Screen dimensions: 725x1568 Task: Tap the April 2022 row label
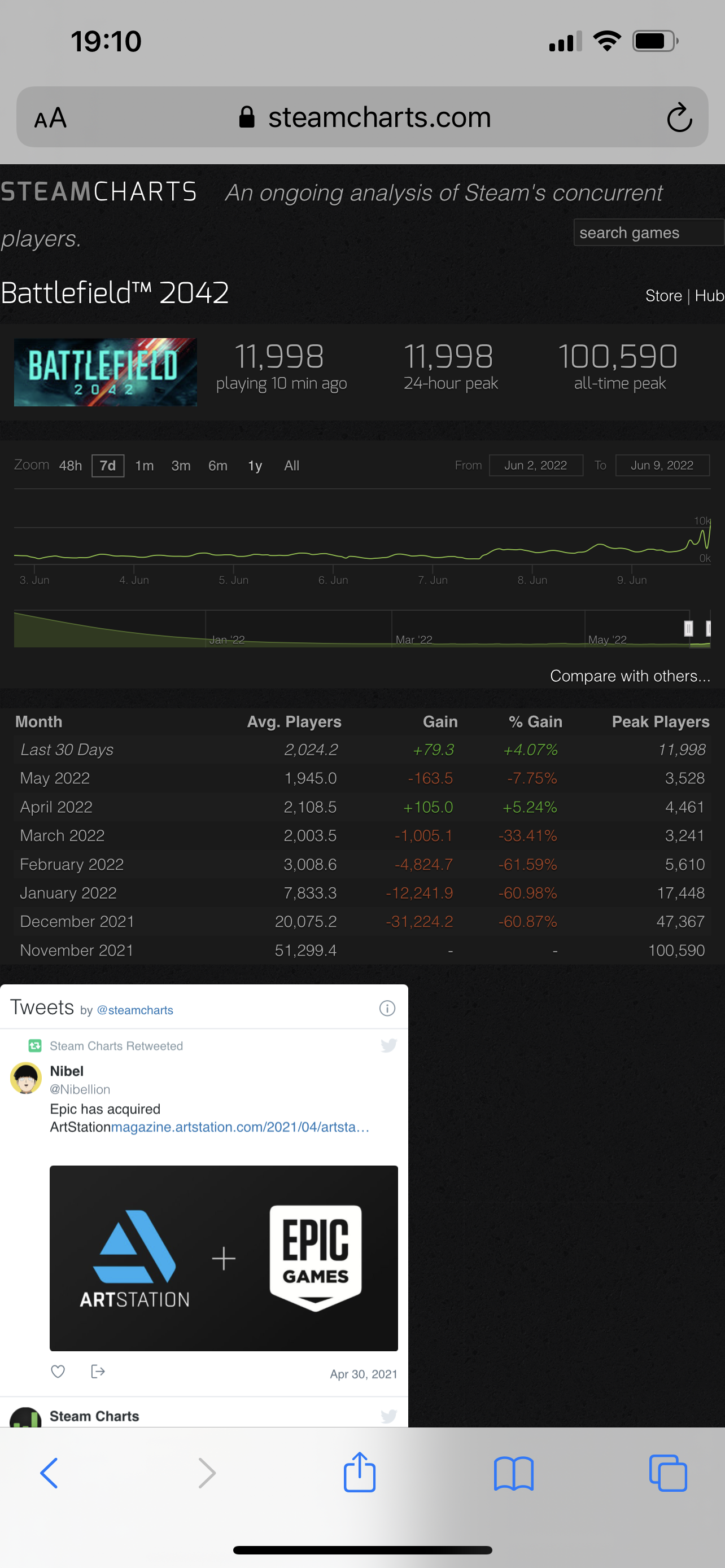click(56, 807)
